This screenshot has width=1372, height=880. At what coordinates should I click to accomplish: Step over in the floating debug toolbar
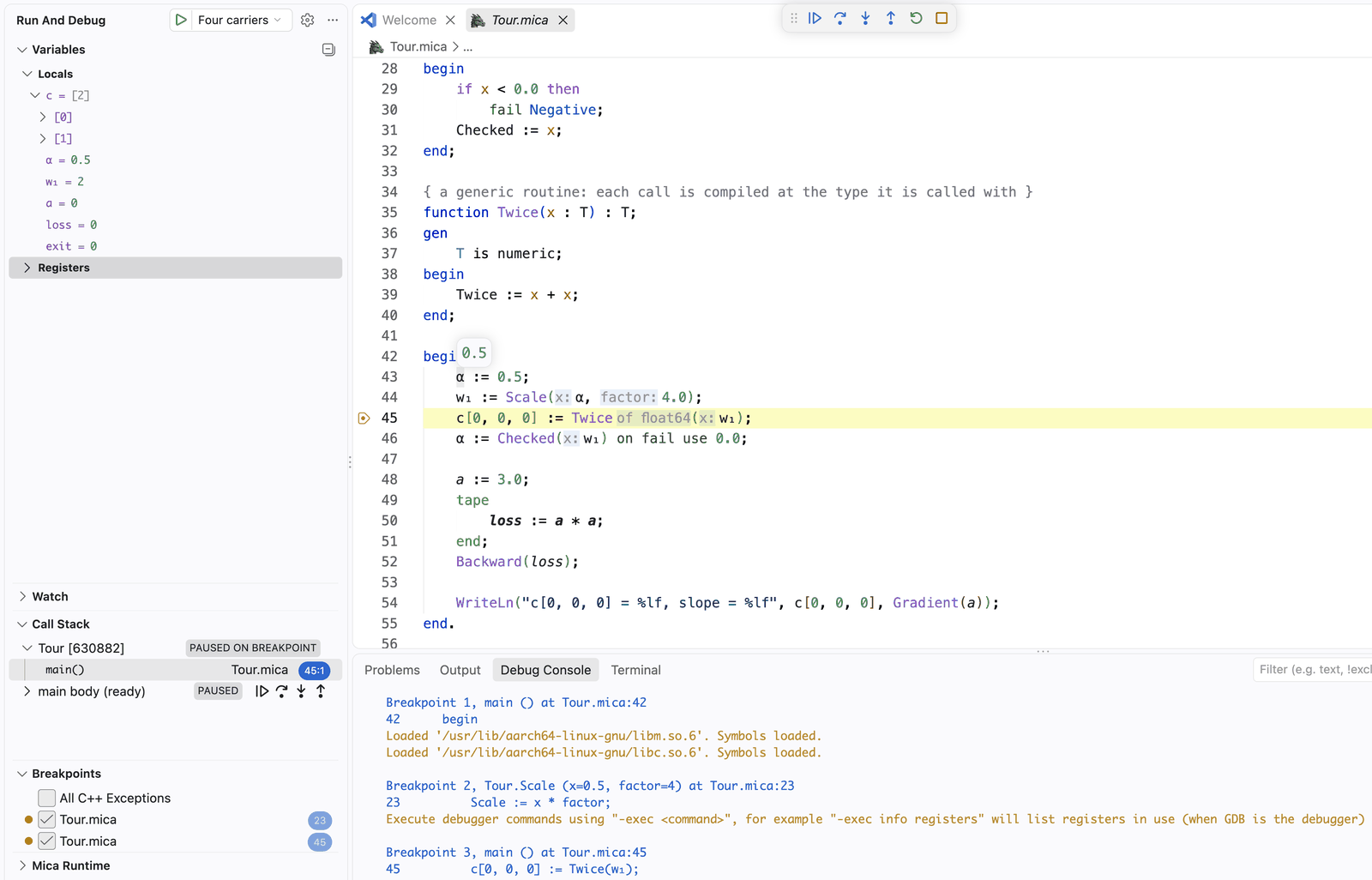pos(840,18)
